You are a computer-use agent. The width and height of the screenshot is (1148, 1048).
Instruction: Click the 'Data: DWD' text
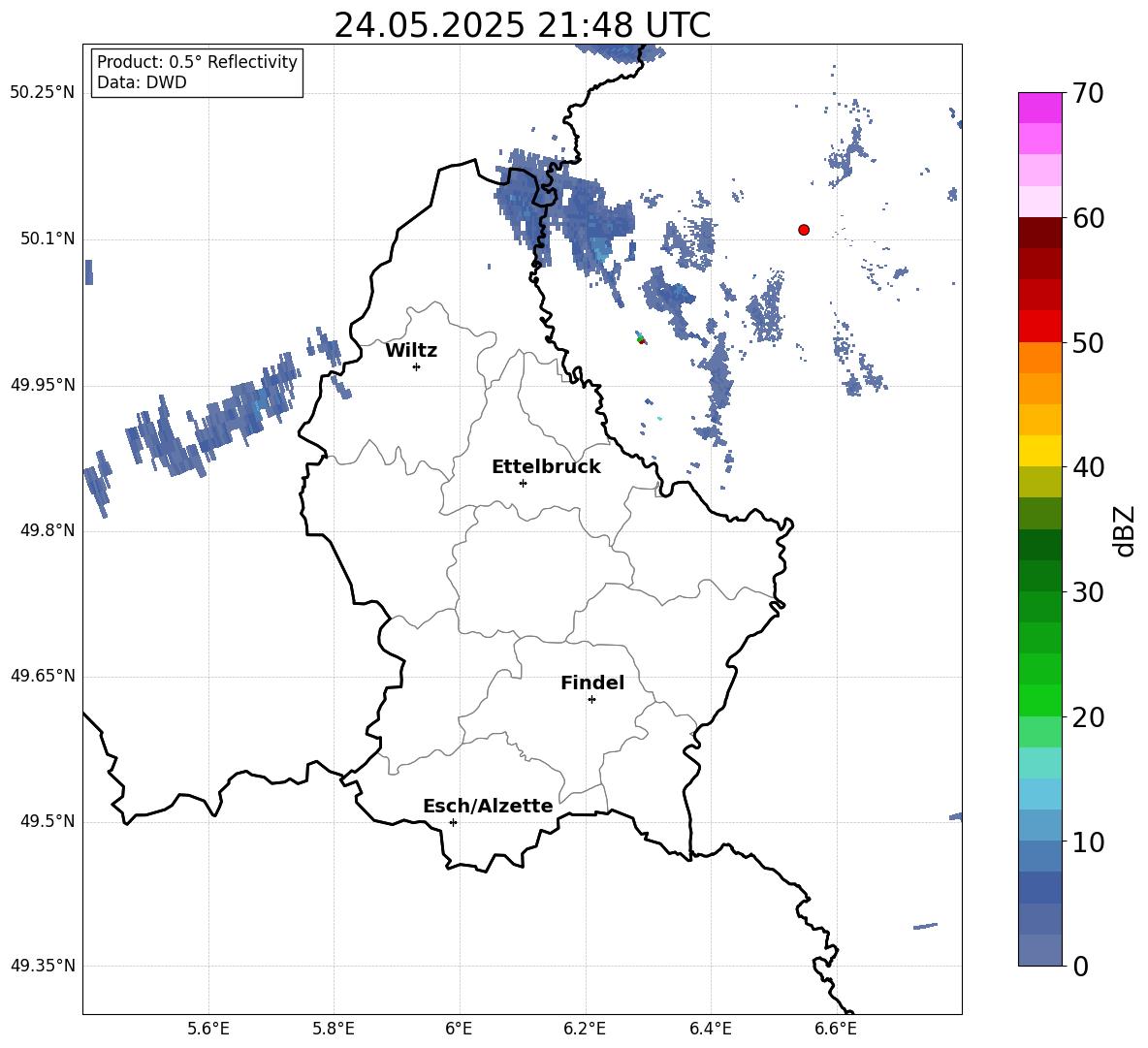click(142, 82)
